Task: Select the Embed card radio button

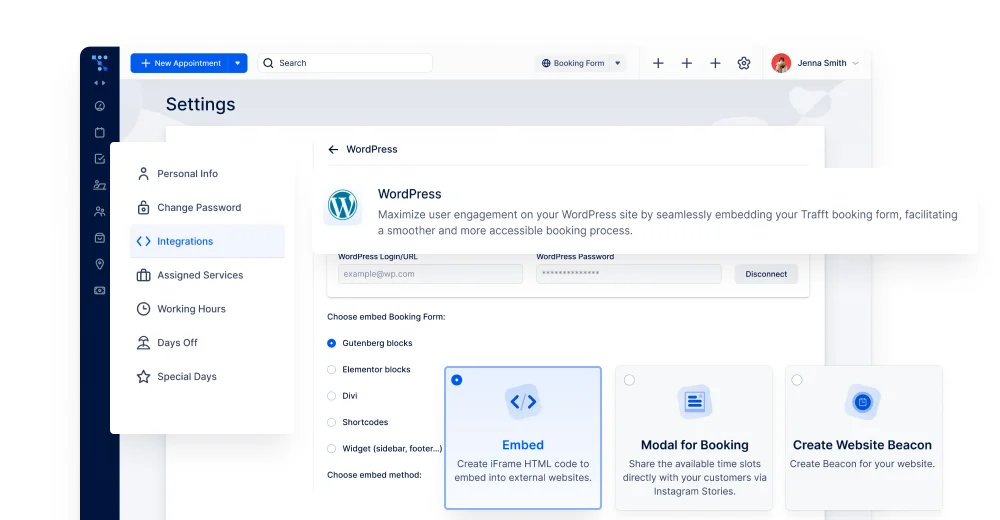Action: coord(457,380)
